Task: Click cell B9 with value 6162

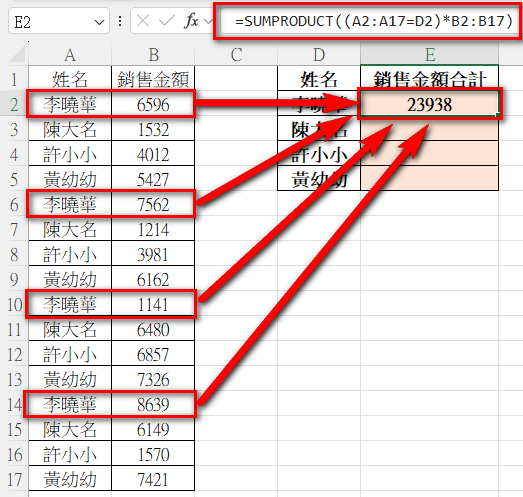Action: click(x=153, y=279)
